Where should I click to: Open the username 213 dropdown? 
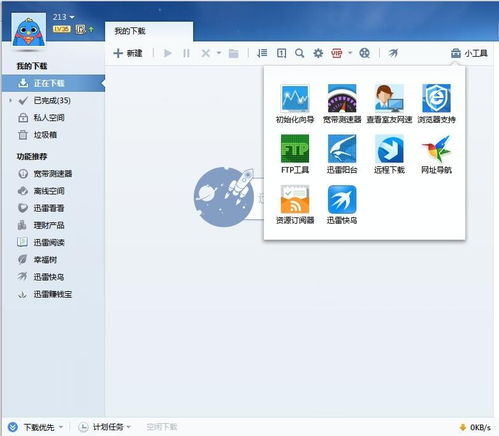point(63,17)
